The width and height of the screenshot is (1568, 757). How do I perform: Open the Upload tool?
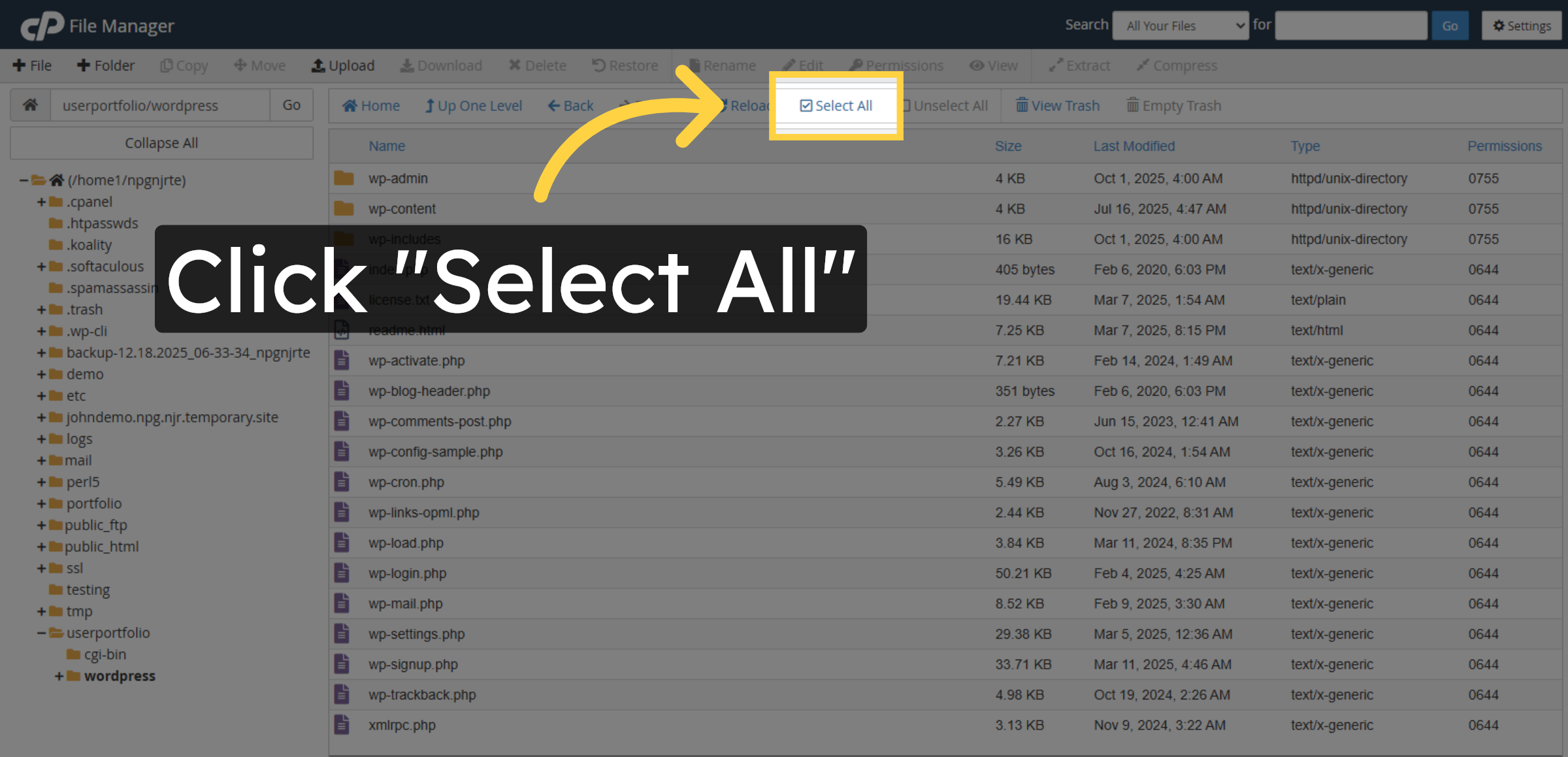click(x=343, y=65)
